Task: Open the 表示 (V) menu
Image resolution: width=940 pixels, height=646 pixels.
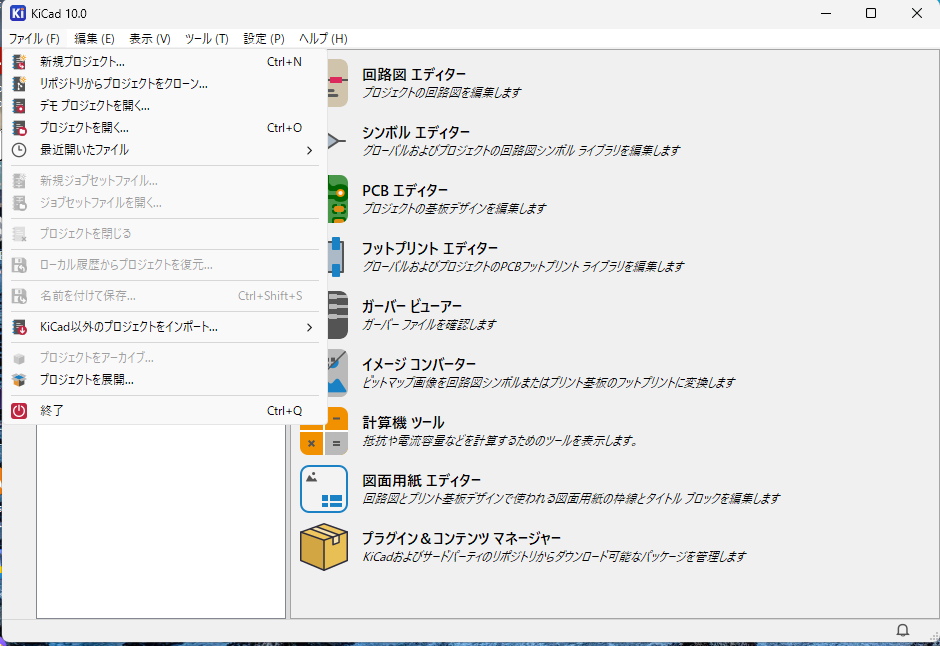Action: pyautogui.click(x=150, y=39)
